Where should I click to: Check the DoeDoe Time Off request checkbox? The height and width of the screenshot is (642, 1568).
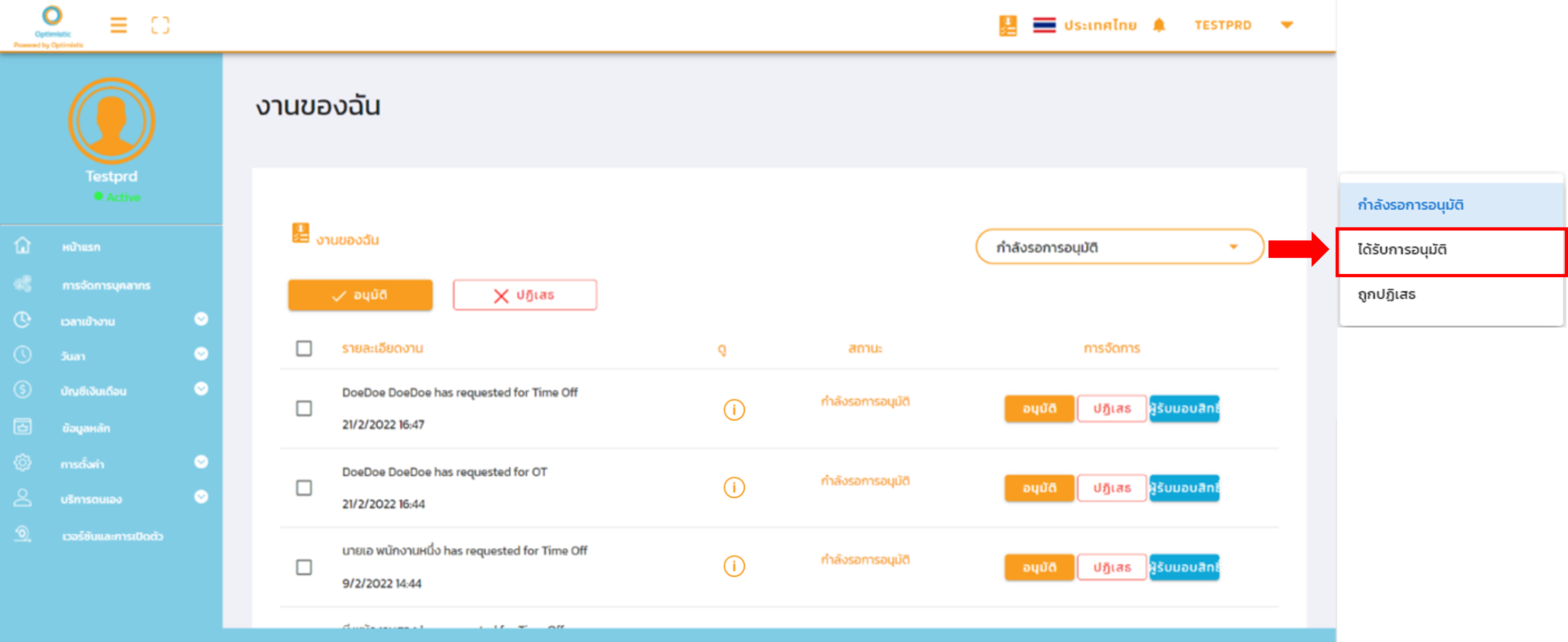(x=304, y=408)
